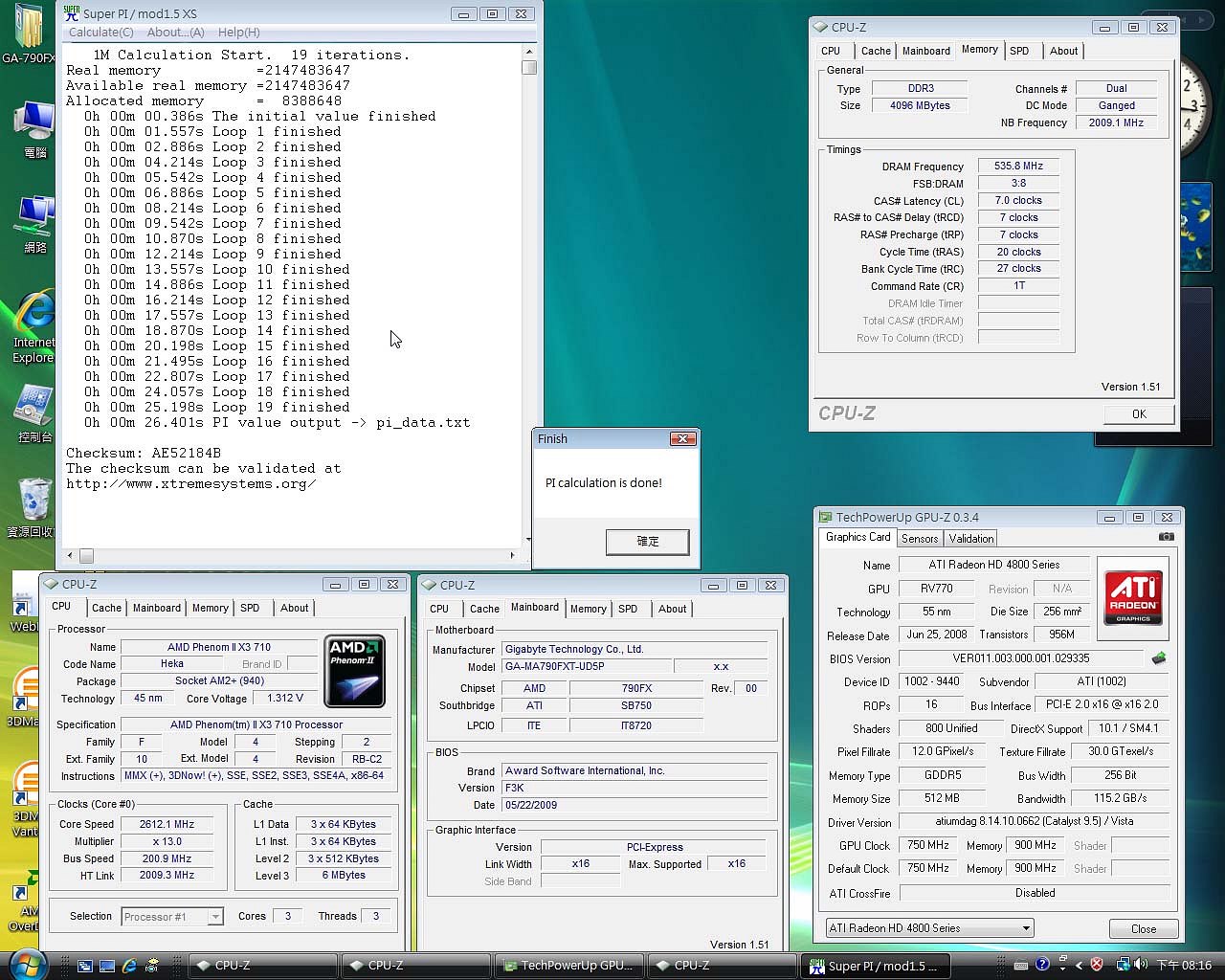The image size is (1225, 980).
Task: Click the http://www.xtremesystems.org/ text in Super PI
Action: 191,483
